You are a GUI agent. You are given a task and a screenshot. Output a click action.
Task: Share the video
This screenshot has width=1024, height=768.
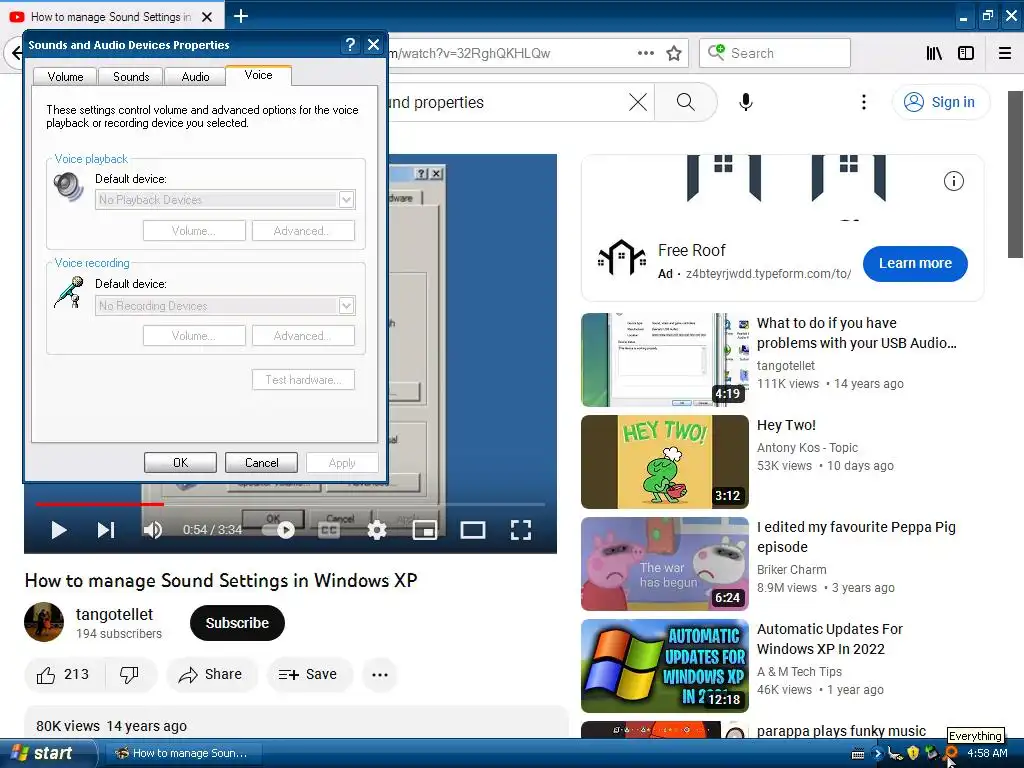coord(212,675)
